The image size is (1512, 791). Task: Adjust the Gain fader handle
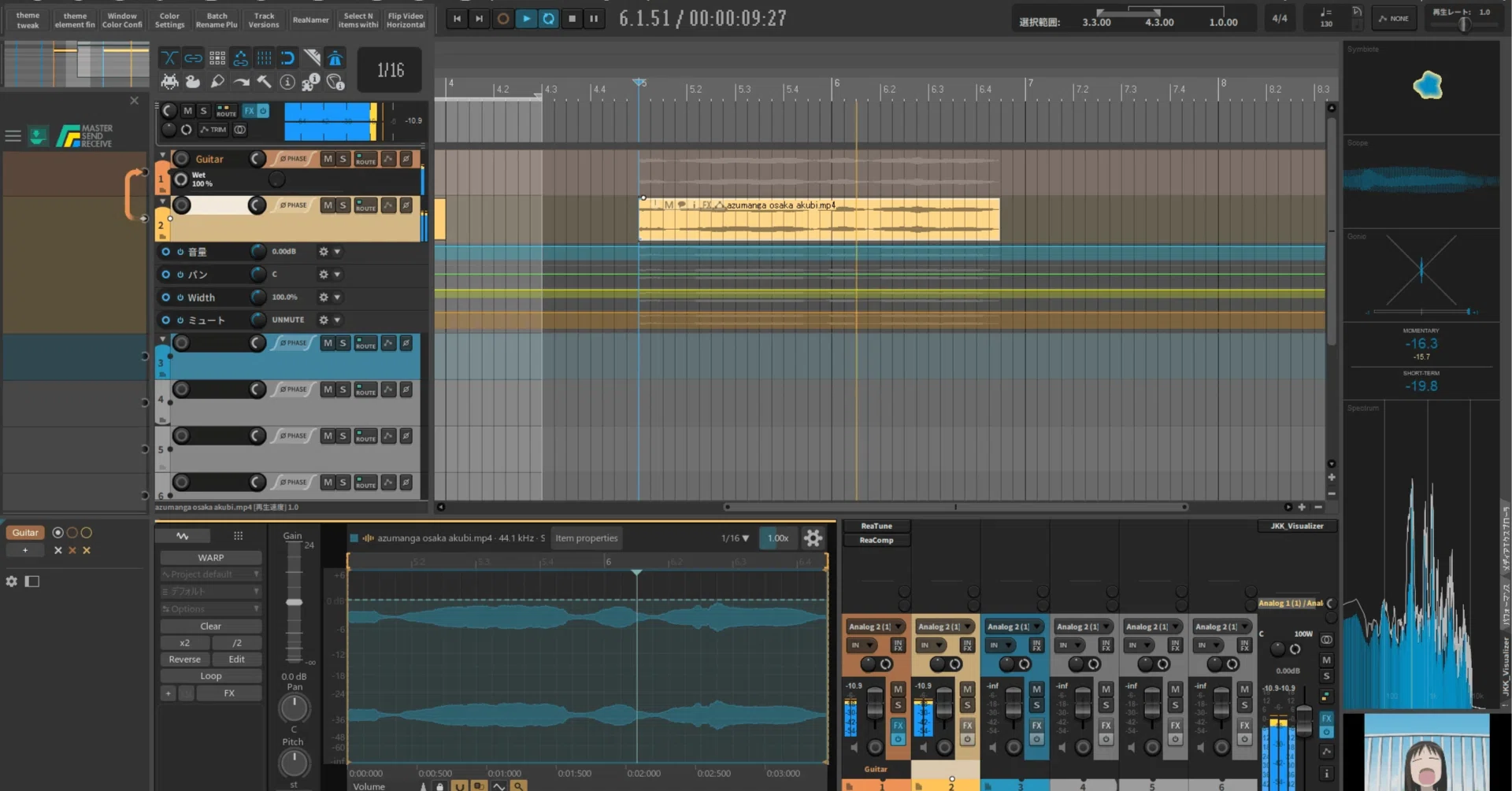(x=294, y=602)
